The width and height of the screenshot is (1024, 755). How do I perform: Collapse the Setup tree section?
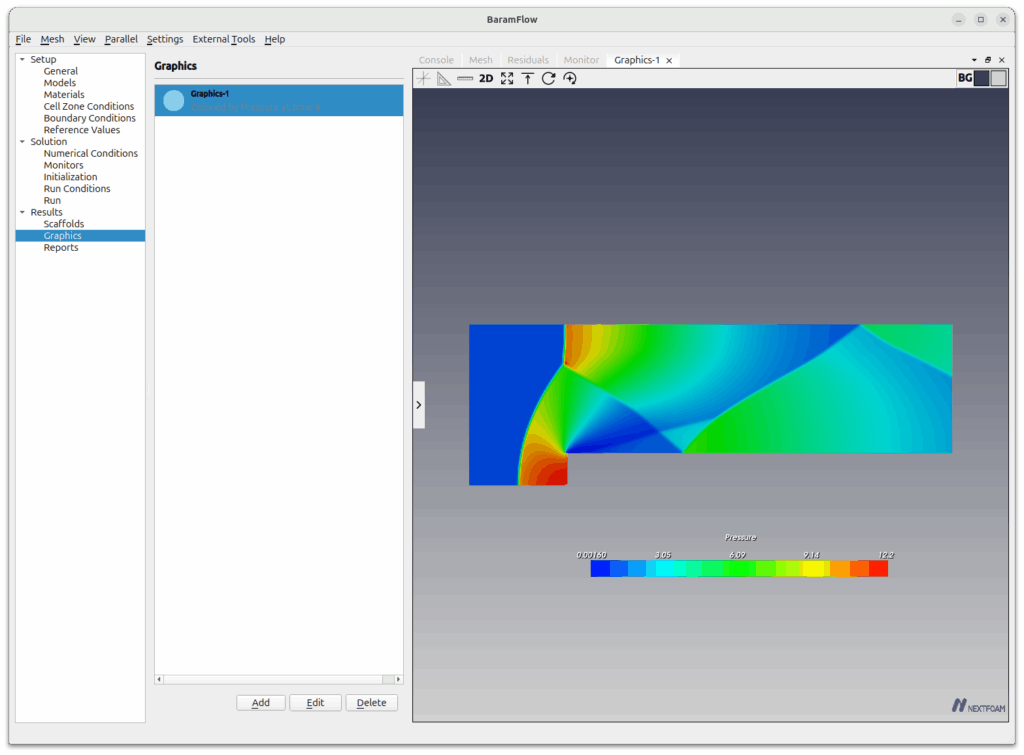coord(22,59)
